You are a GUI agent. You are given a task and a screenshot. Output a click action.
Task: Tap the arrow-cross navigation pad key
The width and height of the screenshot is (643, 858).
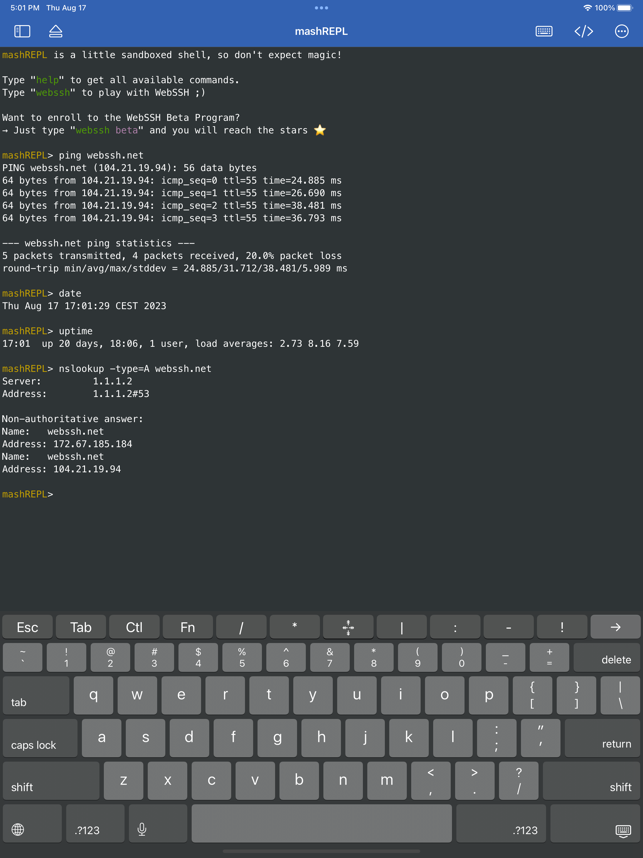[348, 627]
